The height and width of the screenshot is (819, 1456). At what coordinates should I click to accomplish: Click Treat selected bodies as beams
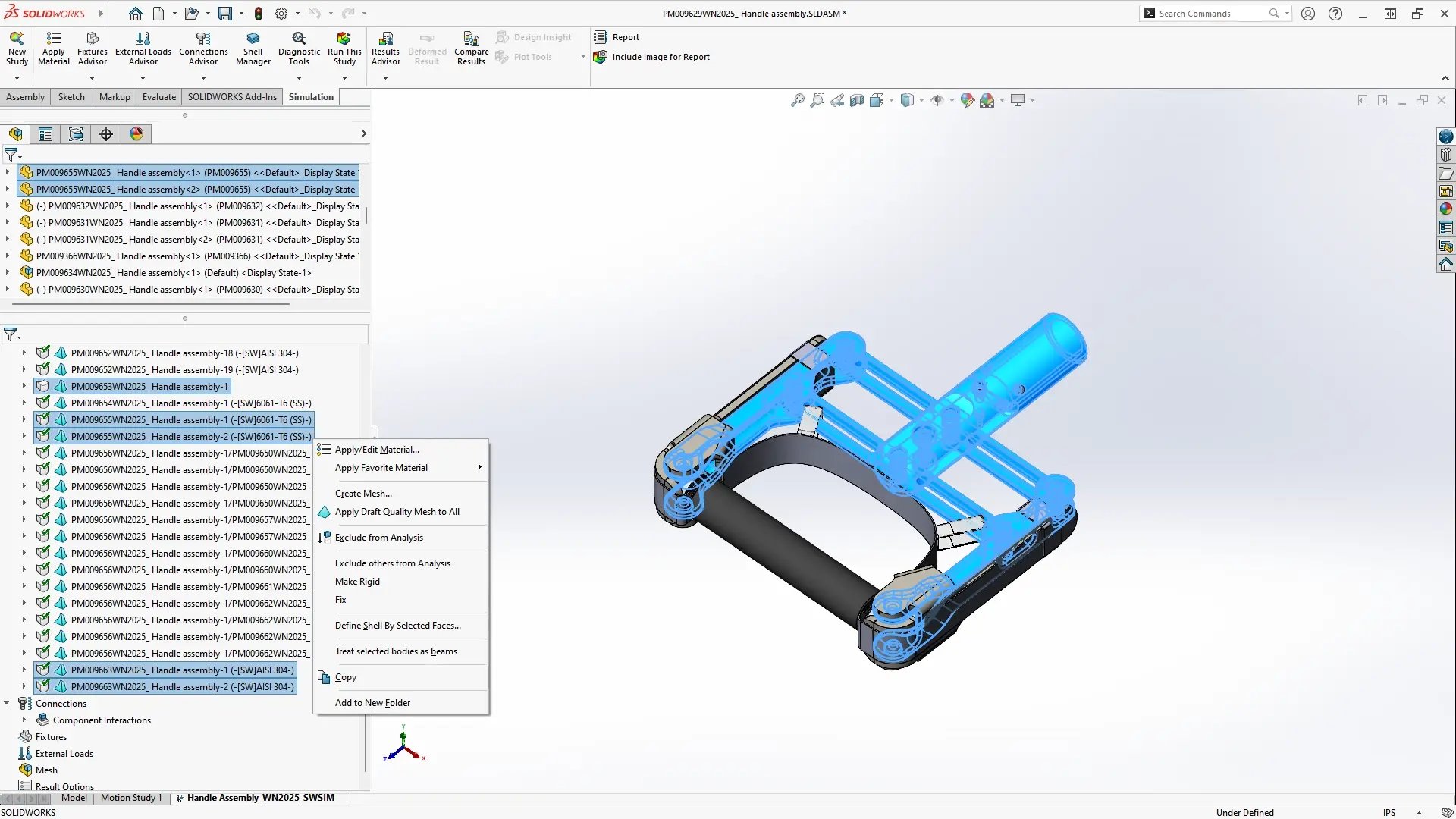[x=396, y=651]
